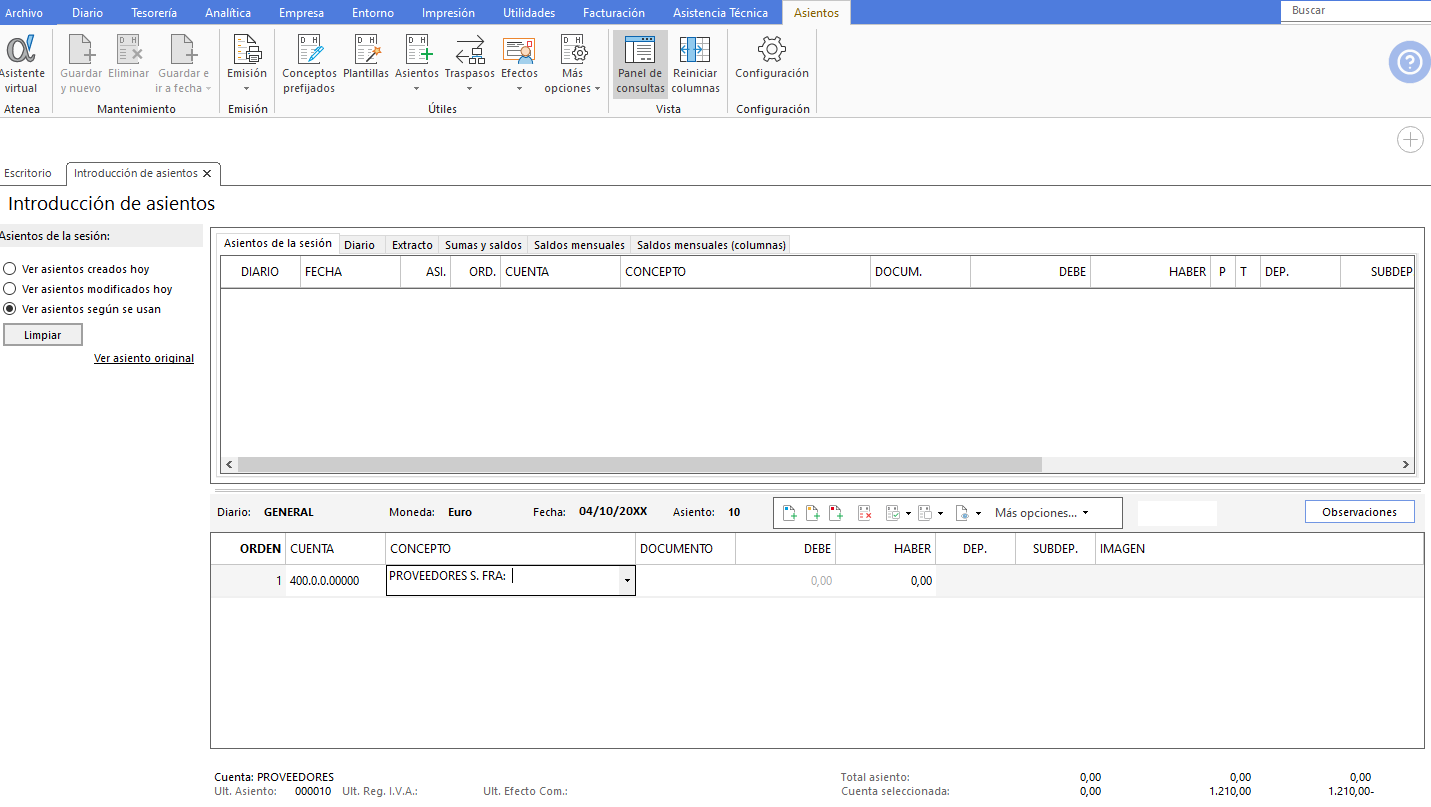Click the red-tag new document icon

coord(836,513)
